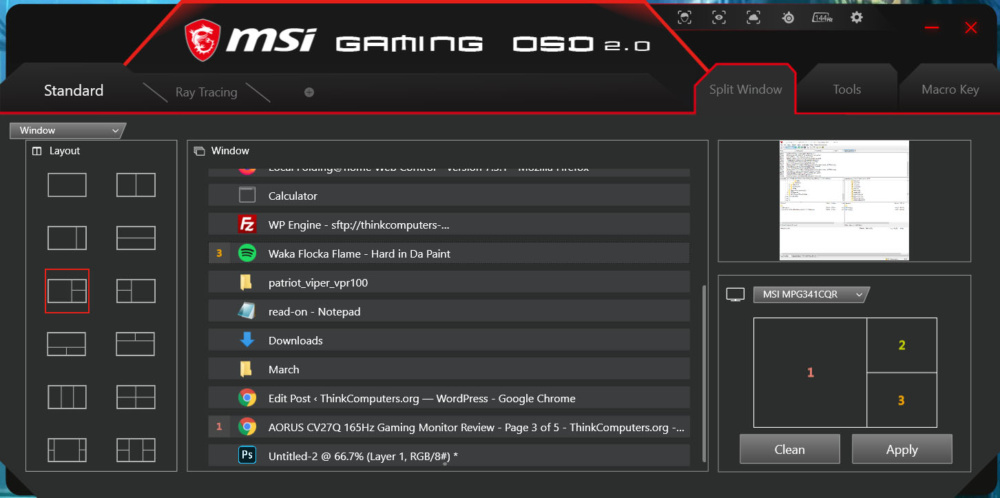Click the monitor icon beside MSI MPG341CQR
Image resolution: width=1000 pixels, height=498 pixels.
click(735, 295)
